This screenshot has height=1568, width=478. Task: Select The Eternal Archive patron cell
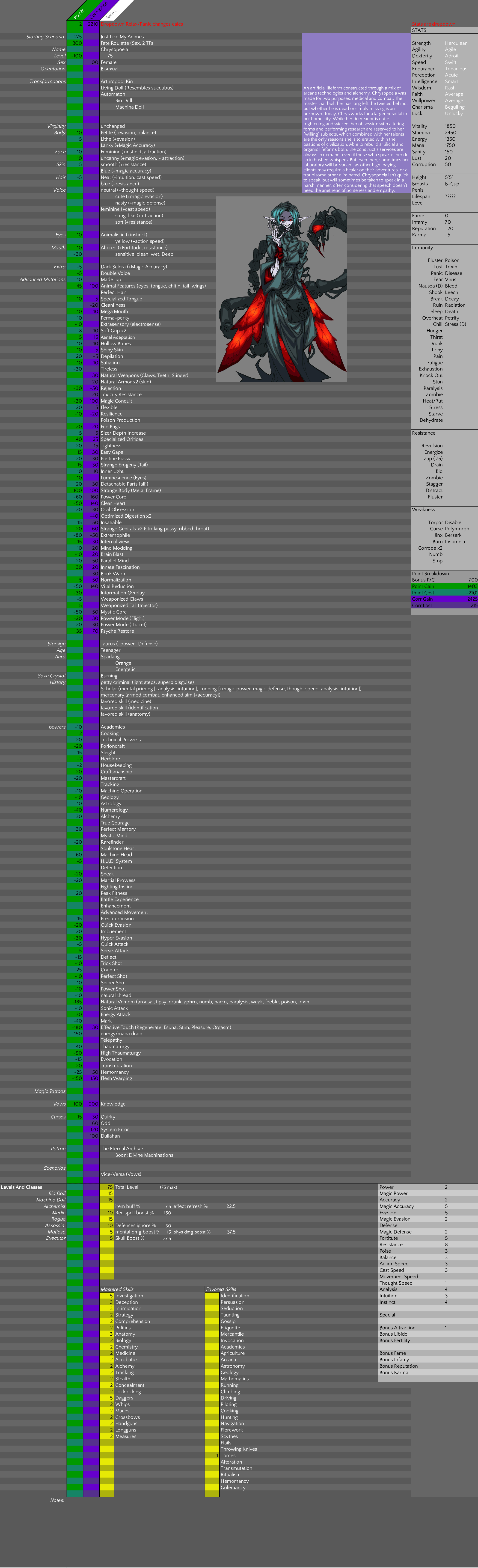122,1149
